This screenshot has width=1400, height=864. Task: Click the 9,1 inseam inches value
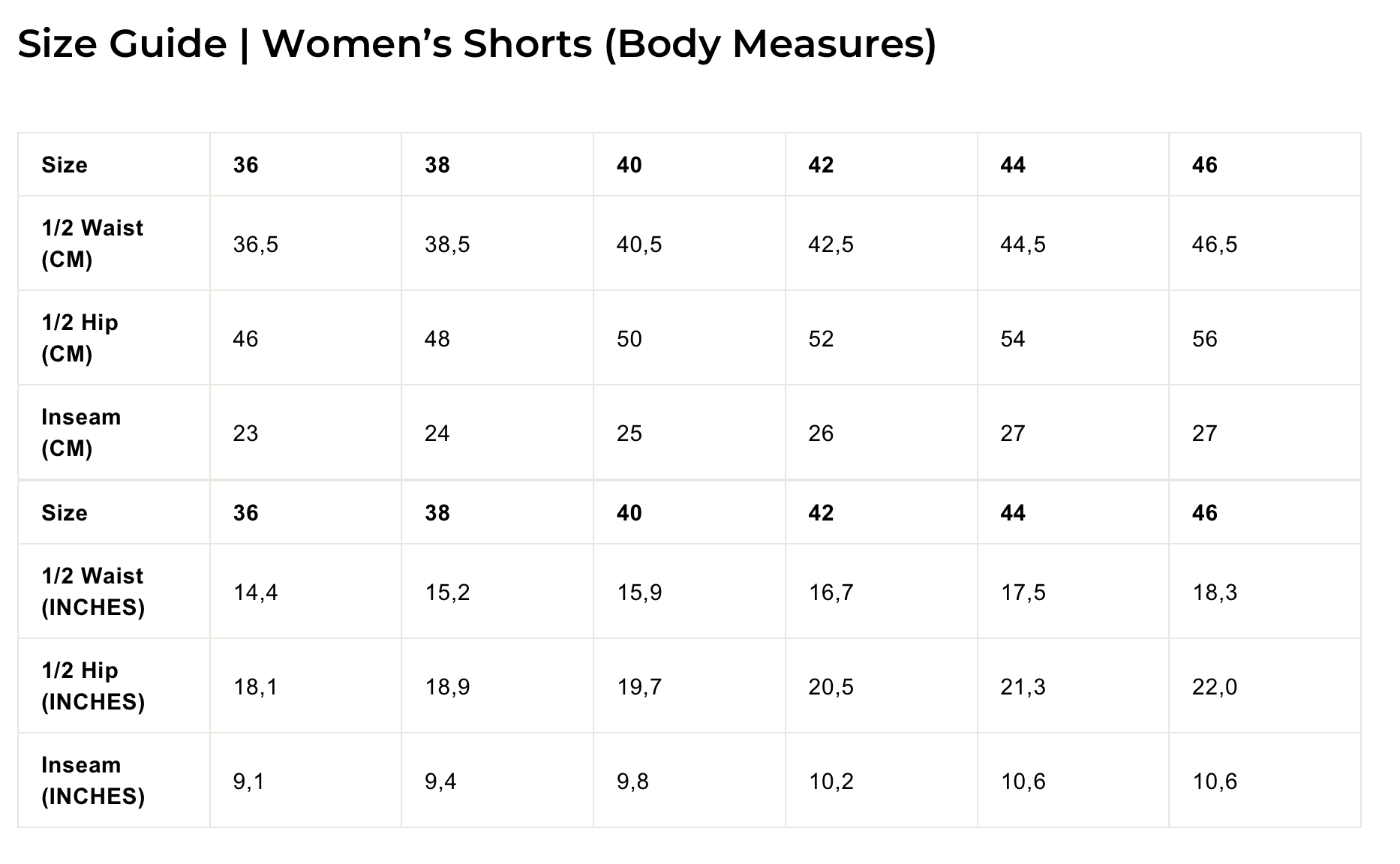(250, 781)
